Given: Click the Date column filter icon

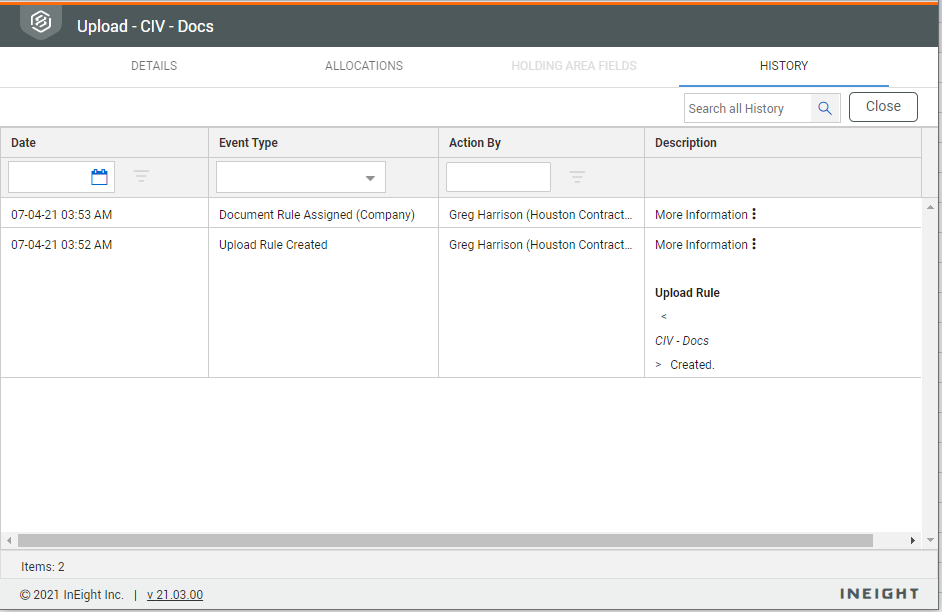Looking at the screenshot, I should pos(141,176).
